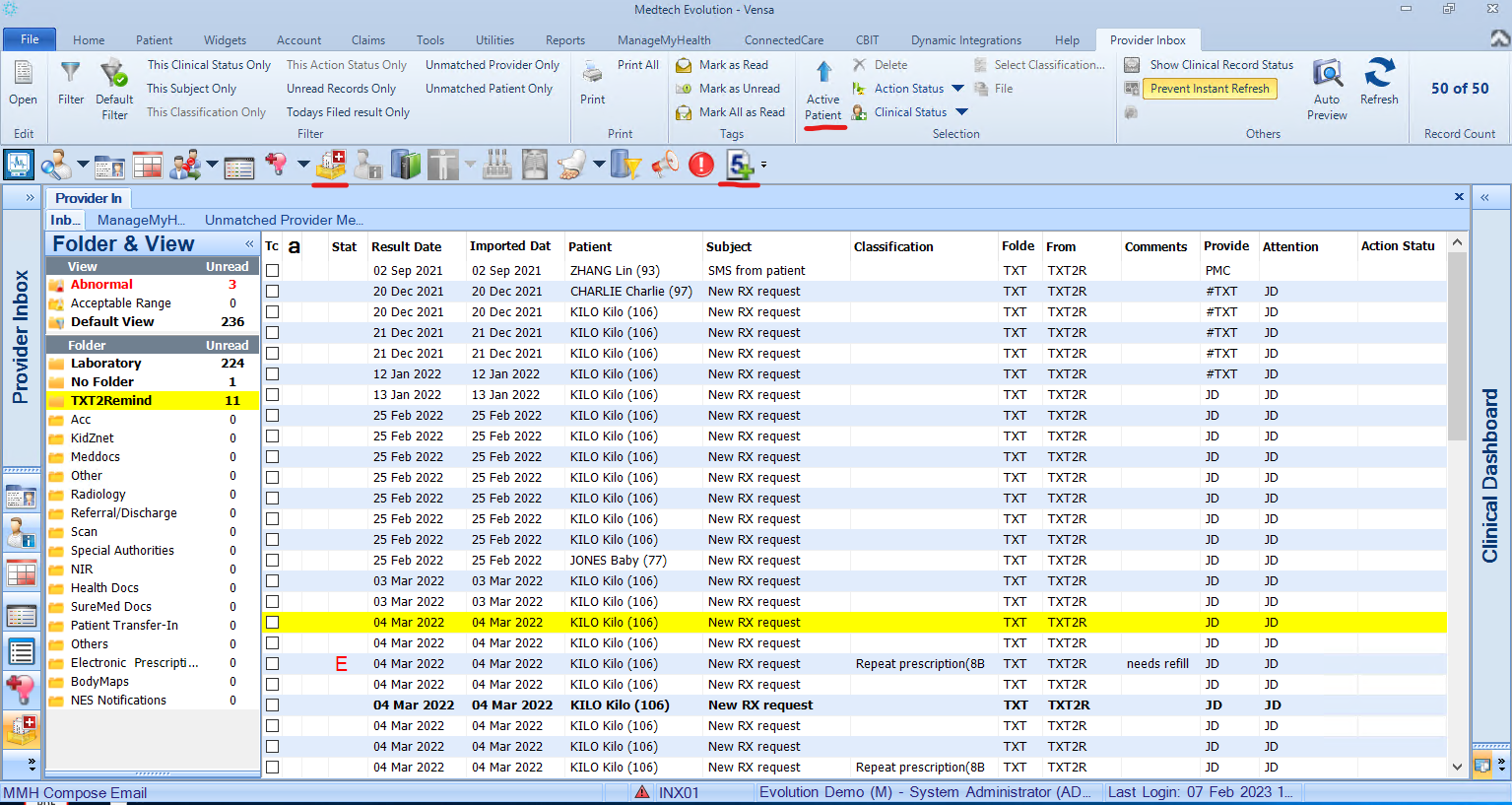Collapse the Folder & View panel

tap(249, 243)
